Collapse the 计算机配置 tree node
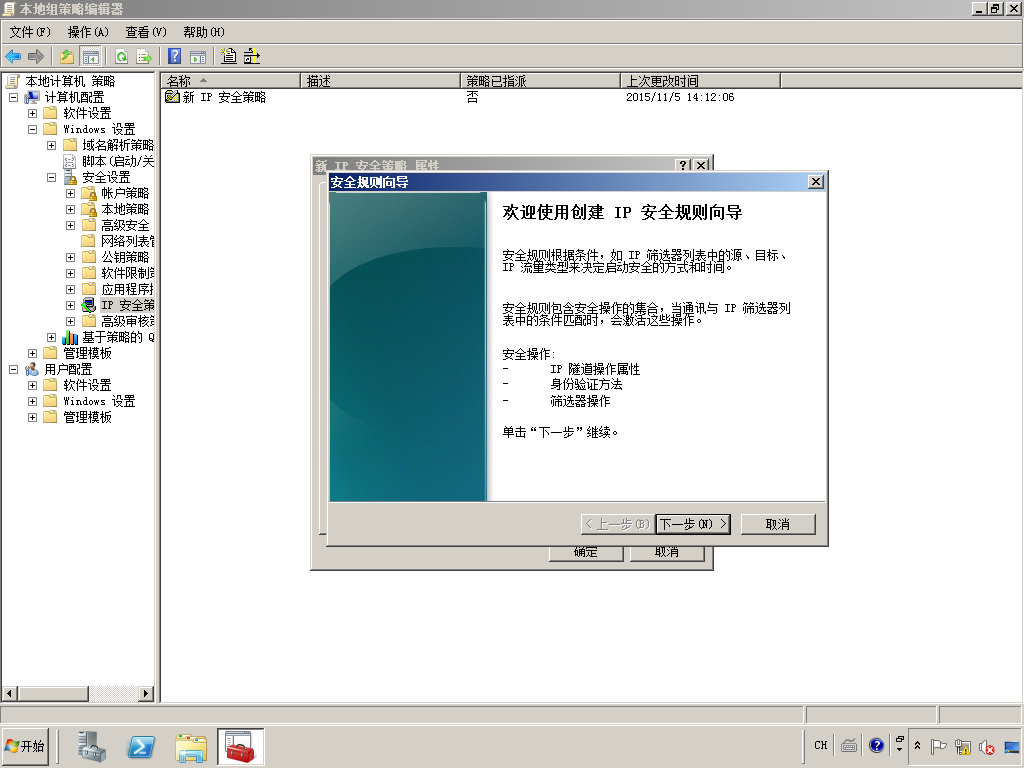The height and width of the screenshot is (768, 1024). click(x=13, y=97)
